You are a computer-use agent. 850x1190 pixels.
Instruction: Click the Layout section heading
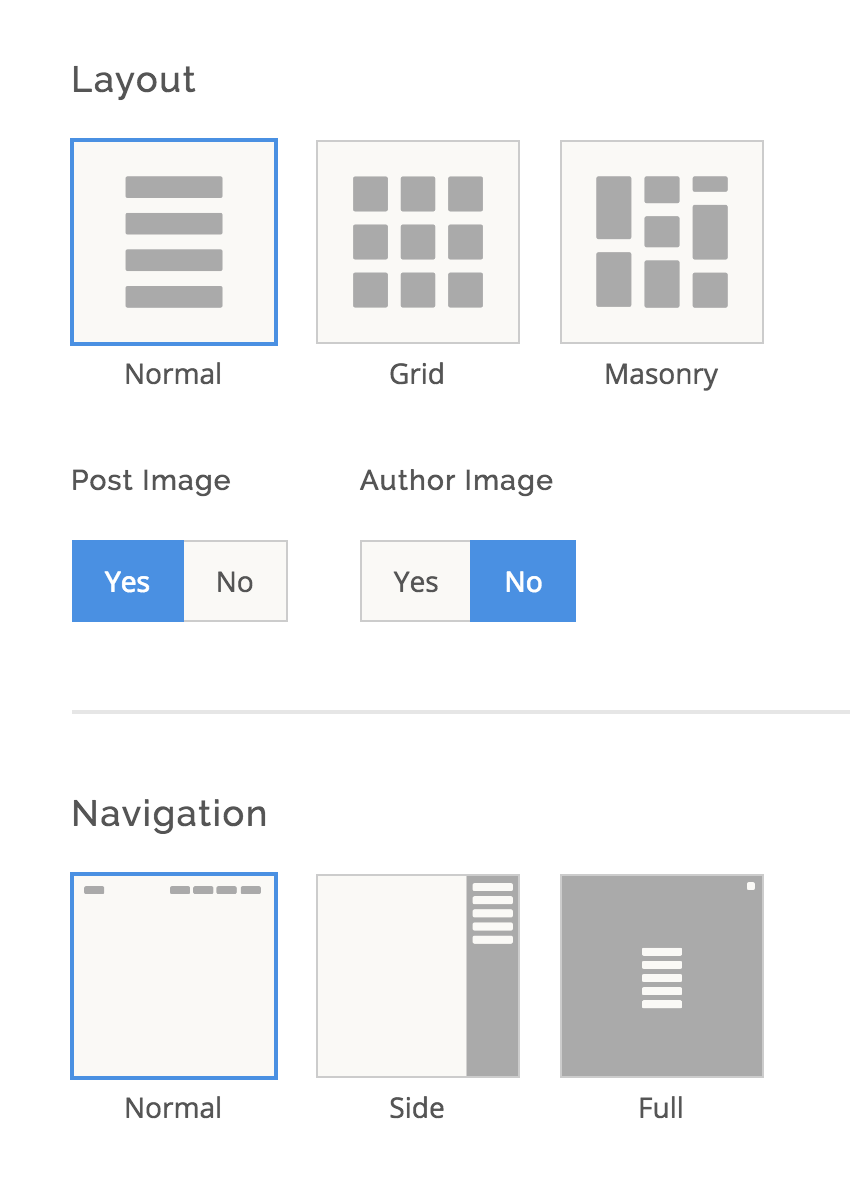coord(134,80)
